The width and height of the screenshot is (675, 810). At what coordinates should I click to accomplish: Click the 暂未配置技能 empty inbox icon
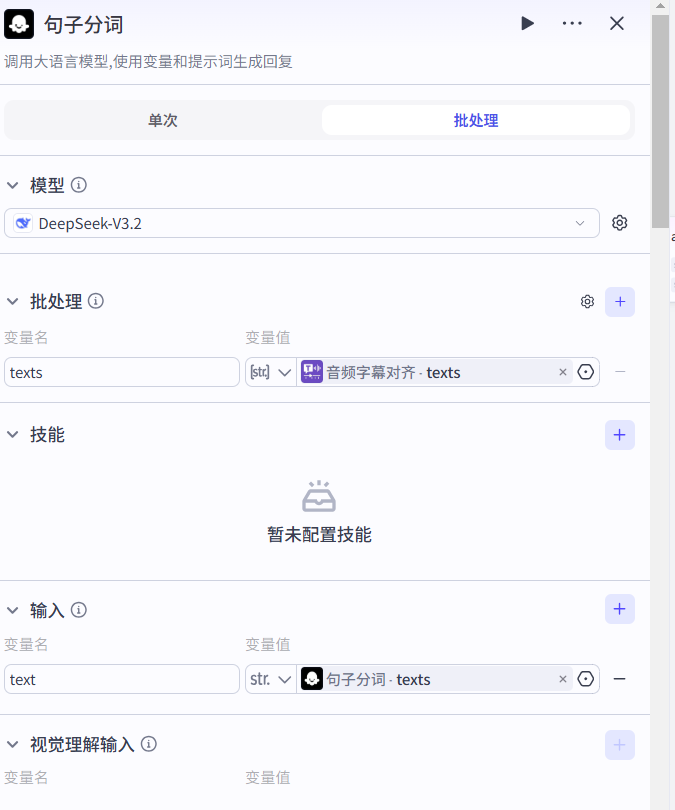(319, 496)
